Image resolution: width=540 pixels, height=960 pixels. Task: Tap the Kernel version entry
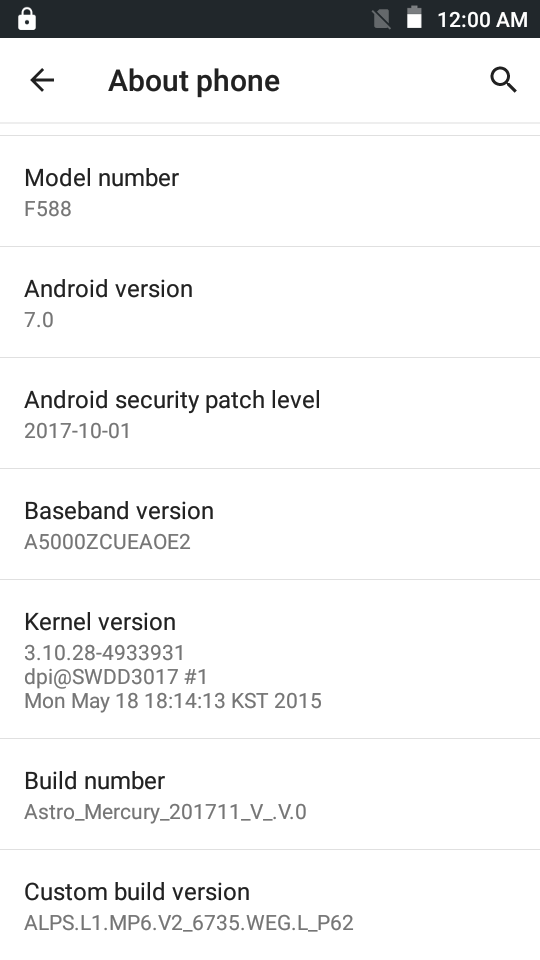pyautogui.click(x=270, y=659)
